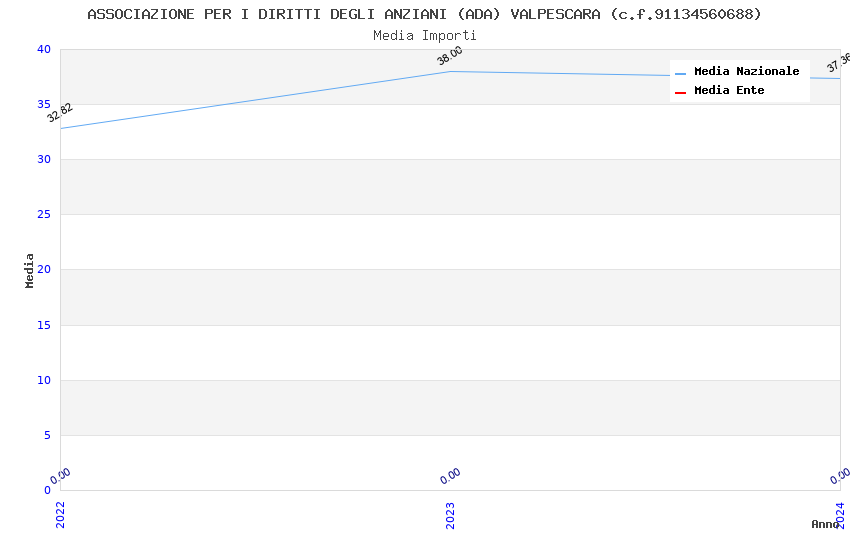Click the 32.82 data label

pos(60,113)
